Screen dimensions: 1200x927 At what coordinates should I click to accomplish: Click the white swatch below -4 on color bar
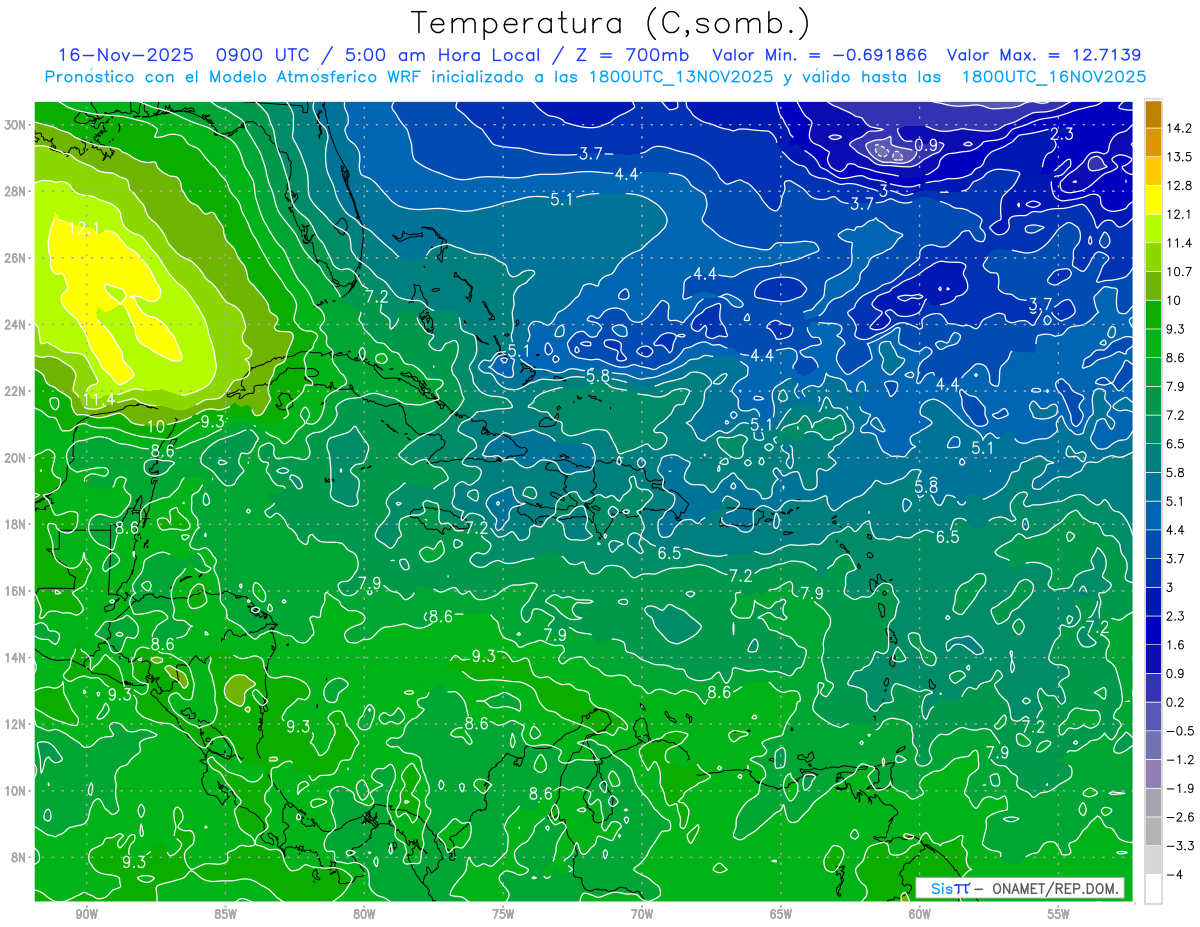click(1153, 888)
